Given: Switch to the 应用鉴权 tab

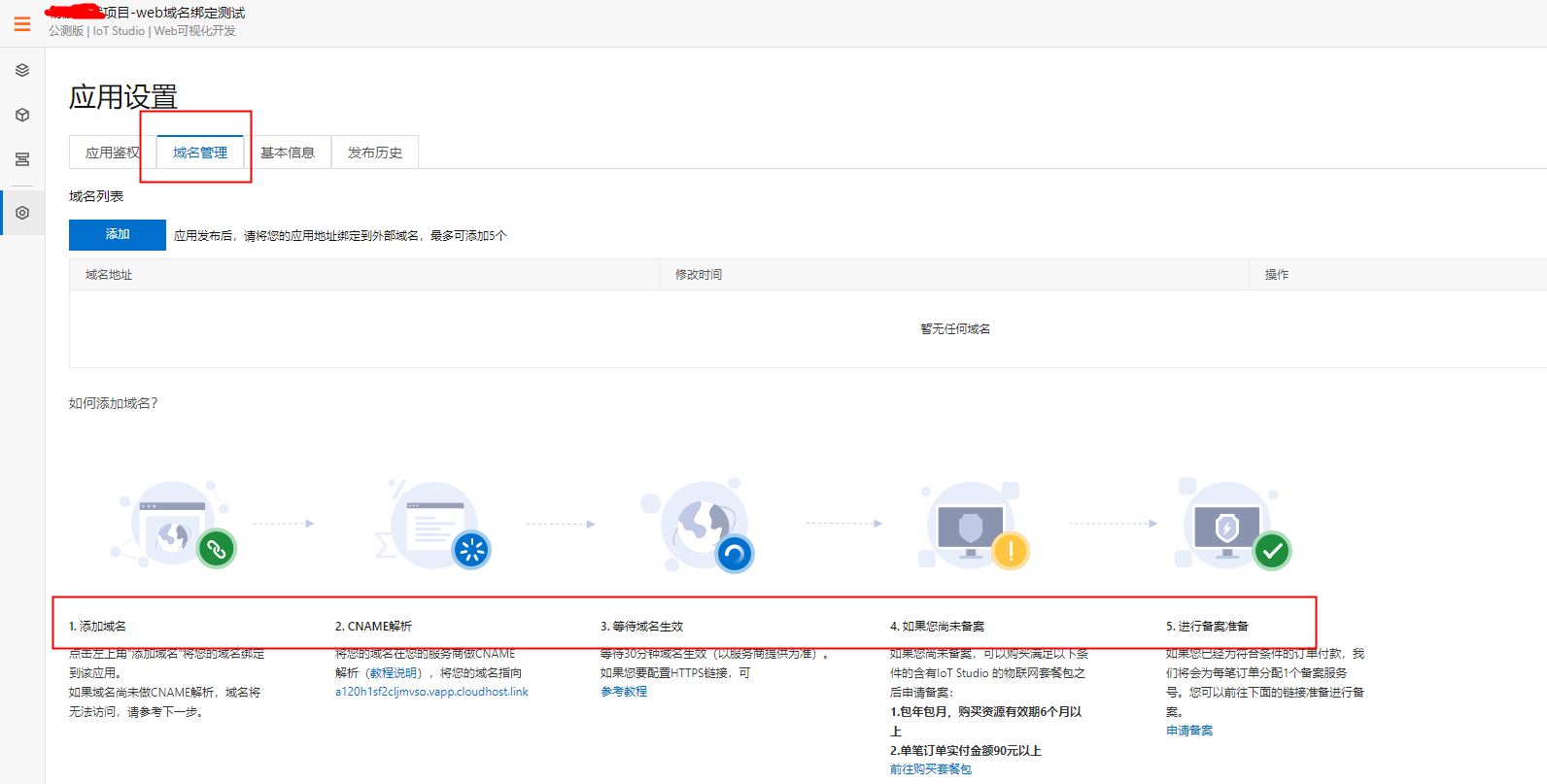Looking at the screenshot, I should [x=113, y=153].
